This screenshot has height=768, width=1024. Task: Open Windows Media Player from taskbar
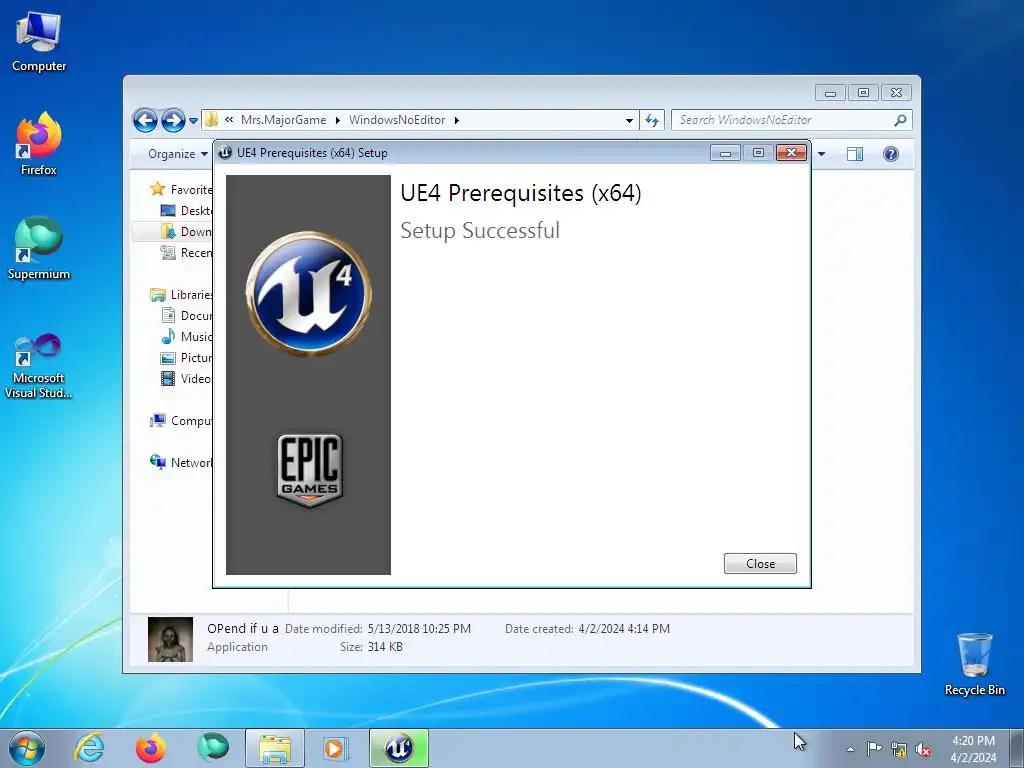pyautogui.click(x=337, y=748)
